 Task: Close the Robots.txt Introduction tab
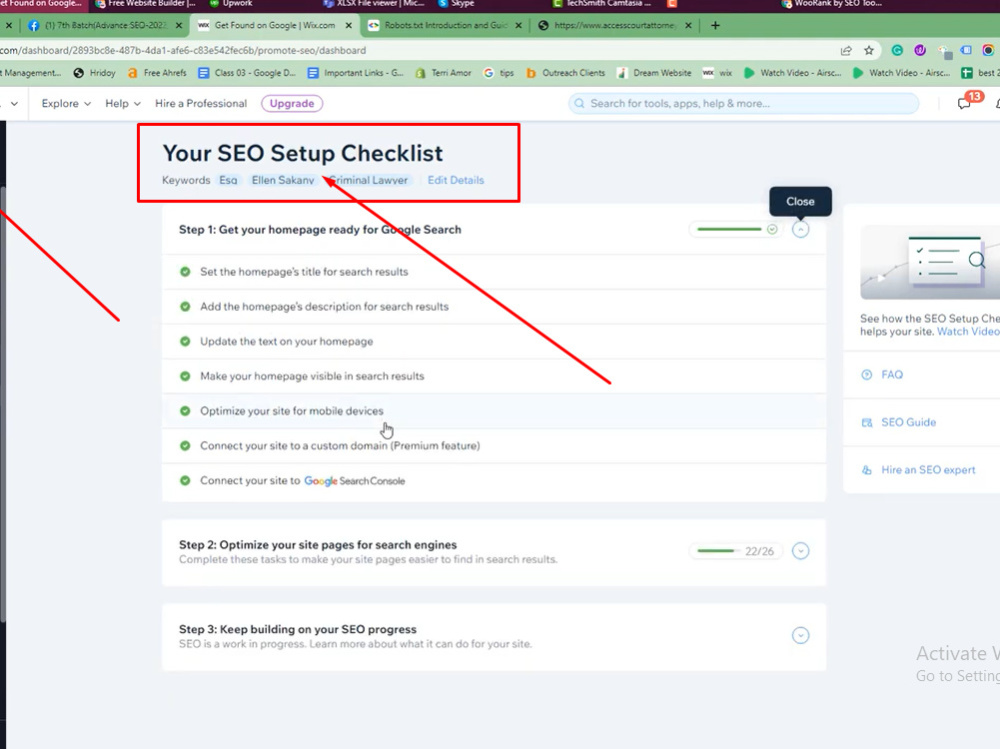tap(518, 26)
